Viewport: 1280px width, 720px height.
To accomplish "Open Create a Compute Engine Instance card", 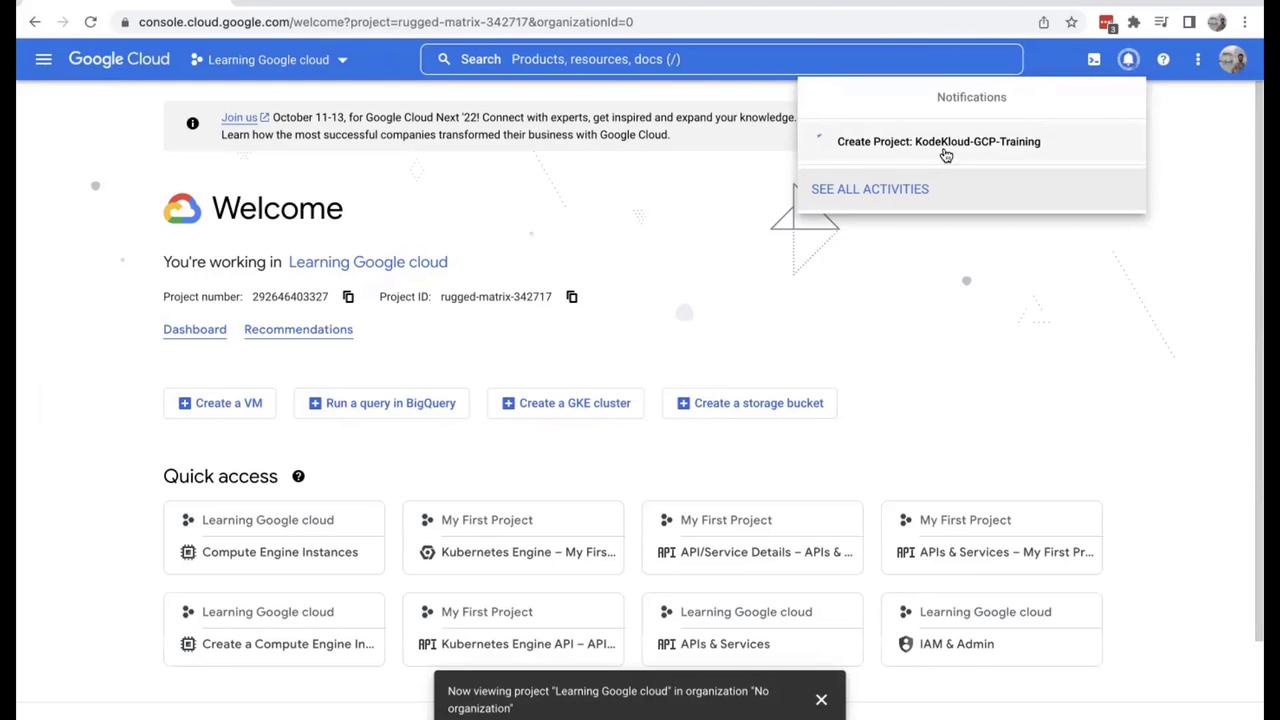I will (x=274, y=629).
